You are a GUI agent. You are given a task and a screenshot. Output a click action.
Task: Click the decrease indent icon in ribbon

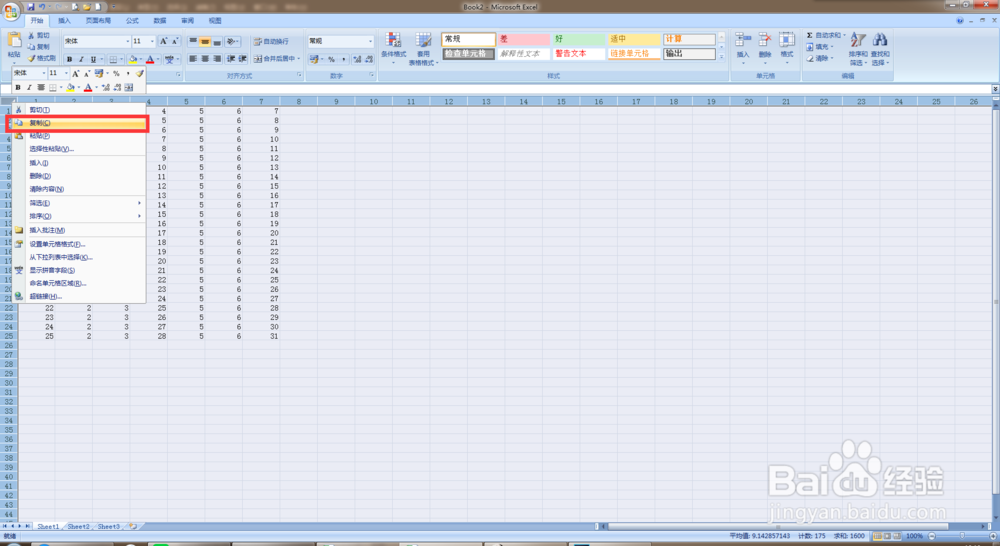231,59
